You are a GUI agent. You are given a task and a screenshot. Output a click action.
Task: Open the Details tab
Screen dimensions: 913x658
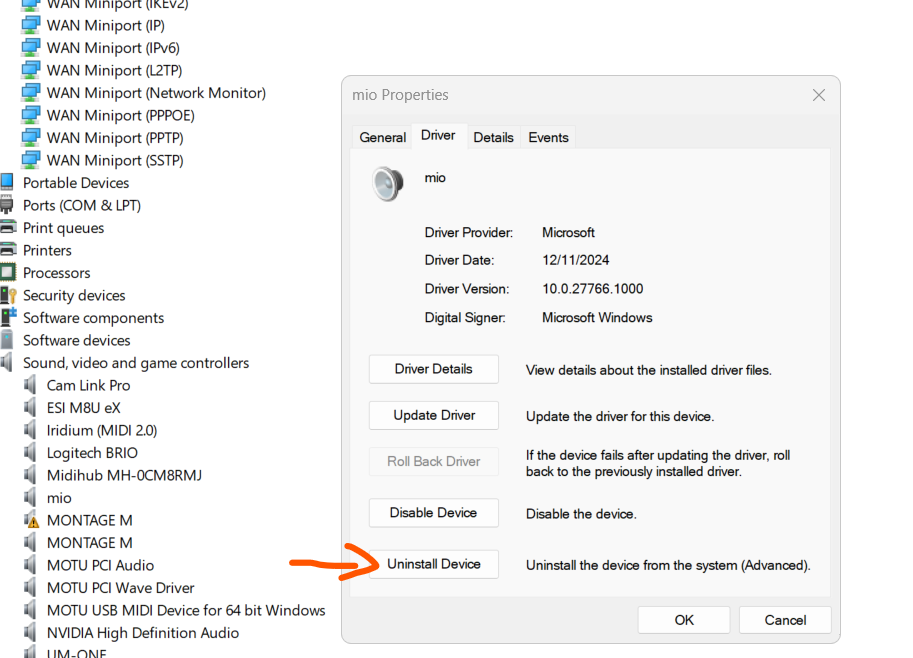pos(493,138)
